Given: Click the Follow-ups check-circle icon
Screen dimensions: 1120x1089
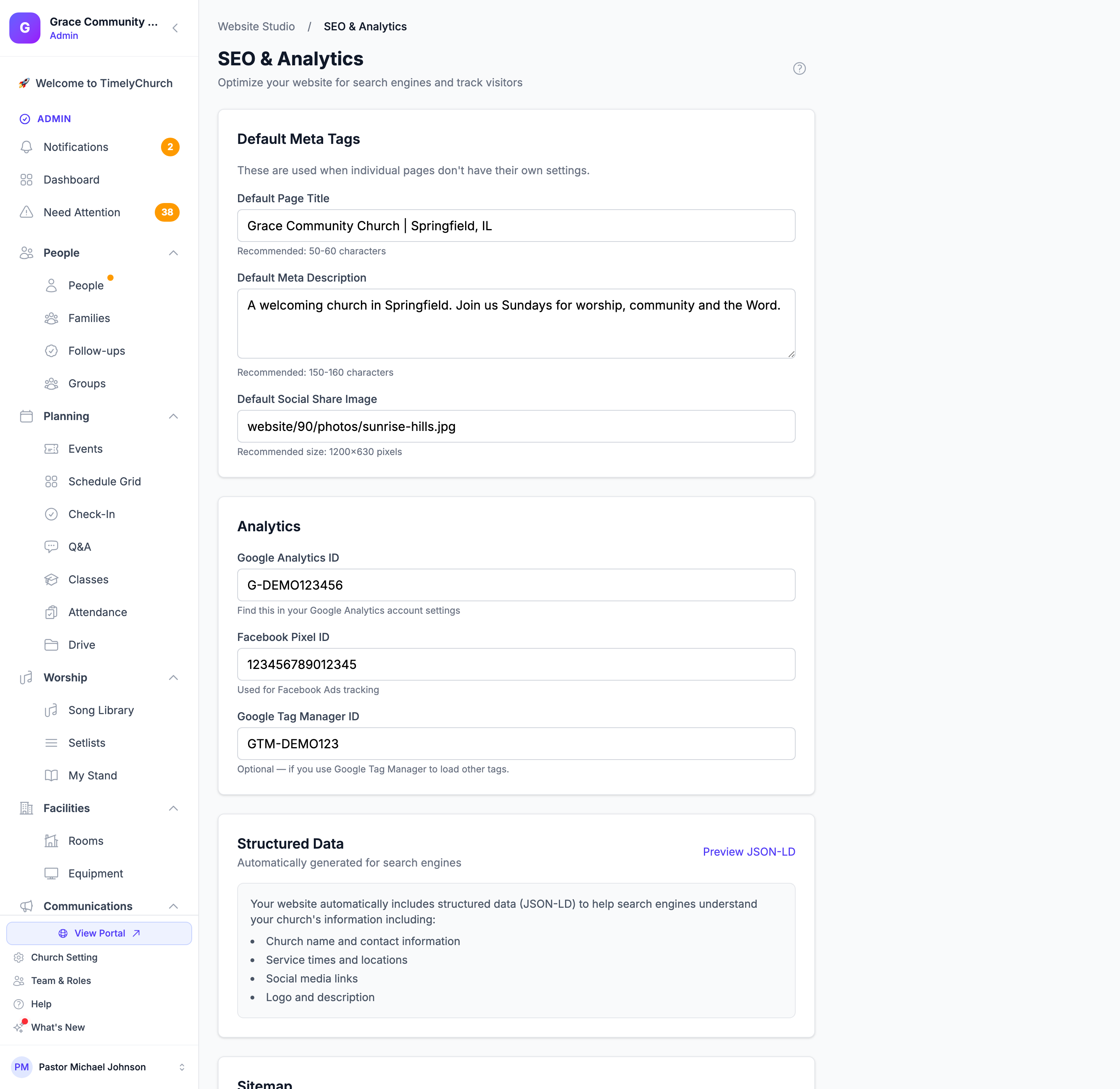Looking at the screenshot, I should click(x=51, y=350).
